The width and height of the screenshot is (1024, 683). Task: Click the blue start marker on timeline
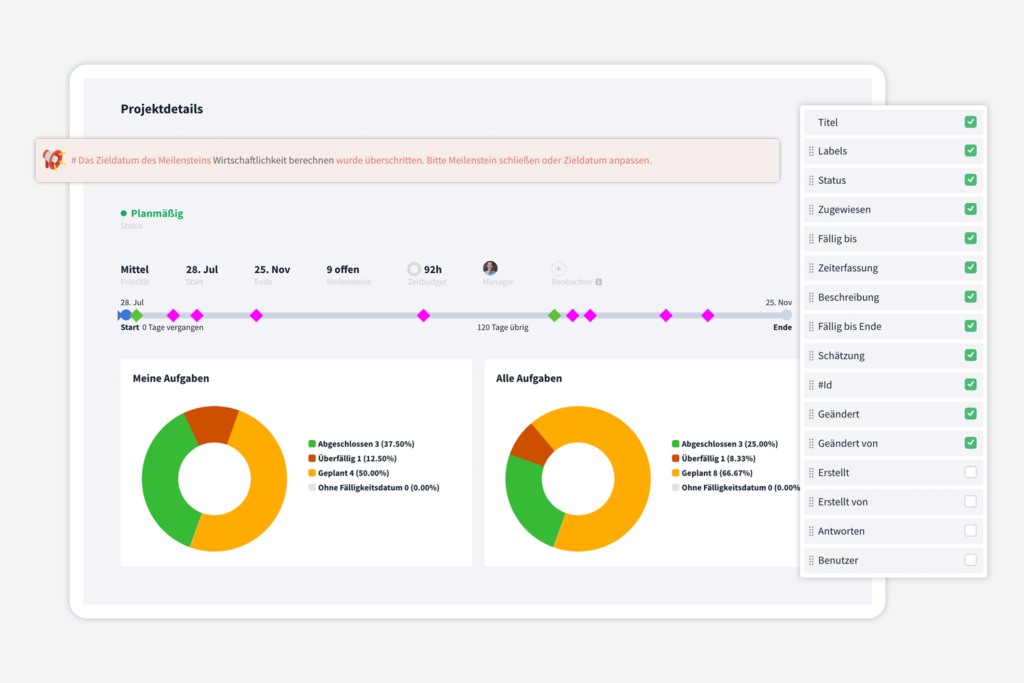(x=125, y=315)
